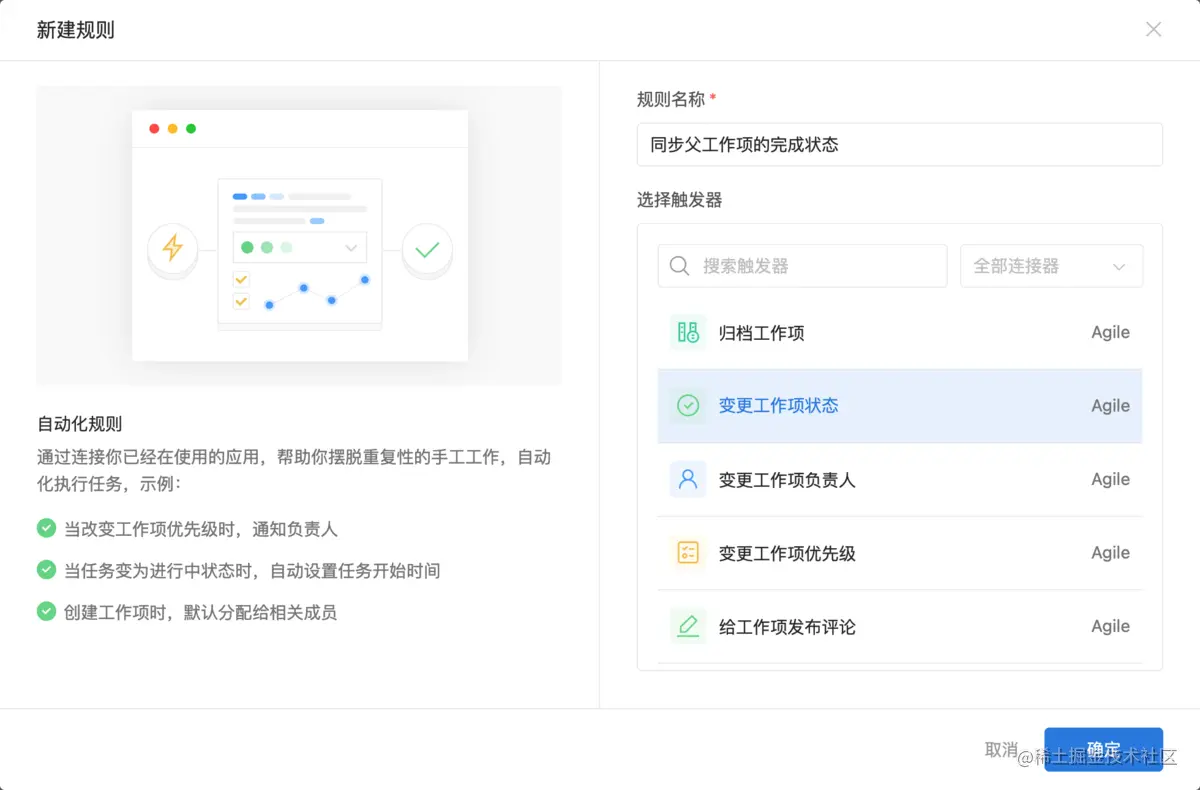The image size is (1200, 790).
Task: Select the 变更工作项优先级 trigger
Action: click(x=900, y=553)
